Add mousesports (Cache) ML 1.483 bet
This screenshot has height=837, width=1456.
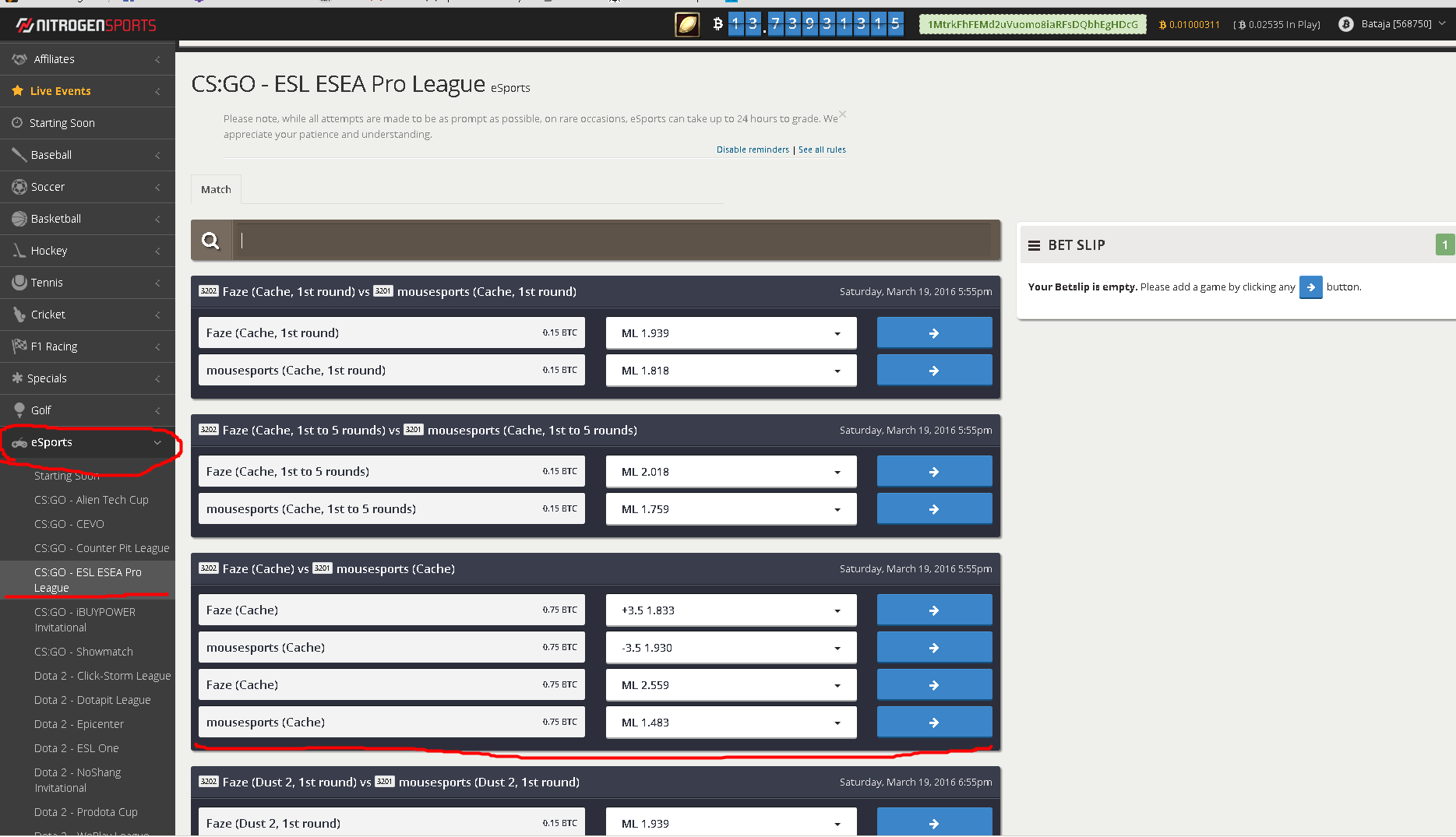pos(934,723)
